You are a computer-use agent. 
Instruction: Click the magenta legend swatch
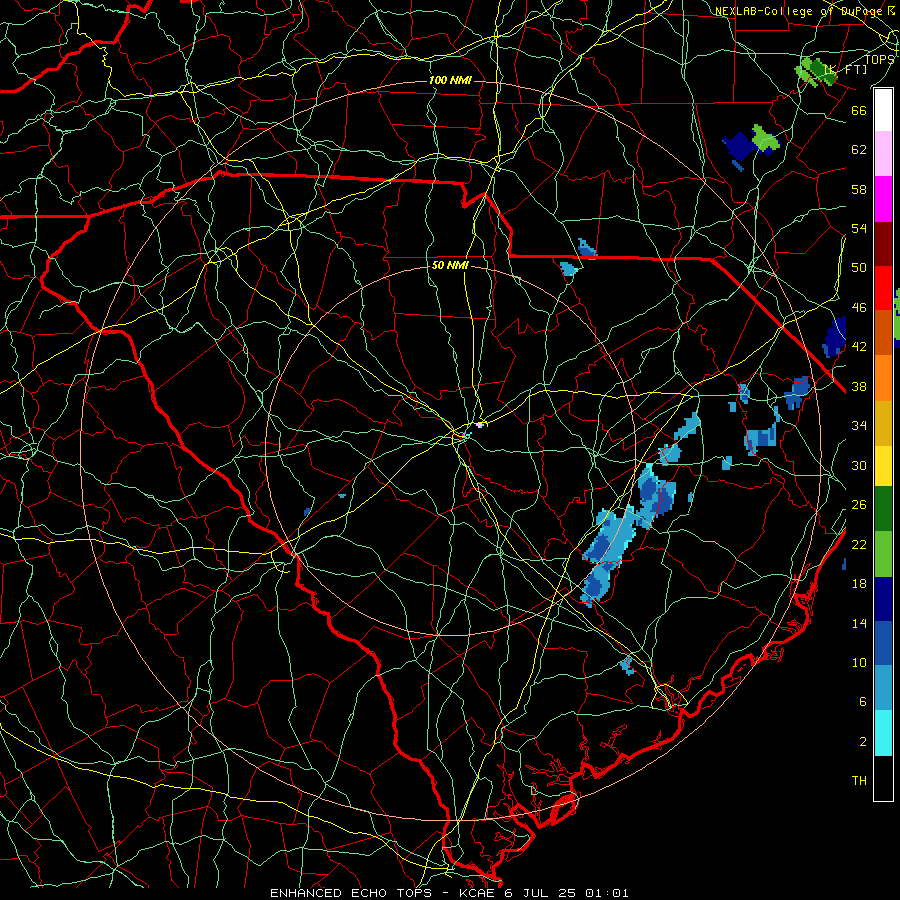883,199
